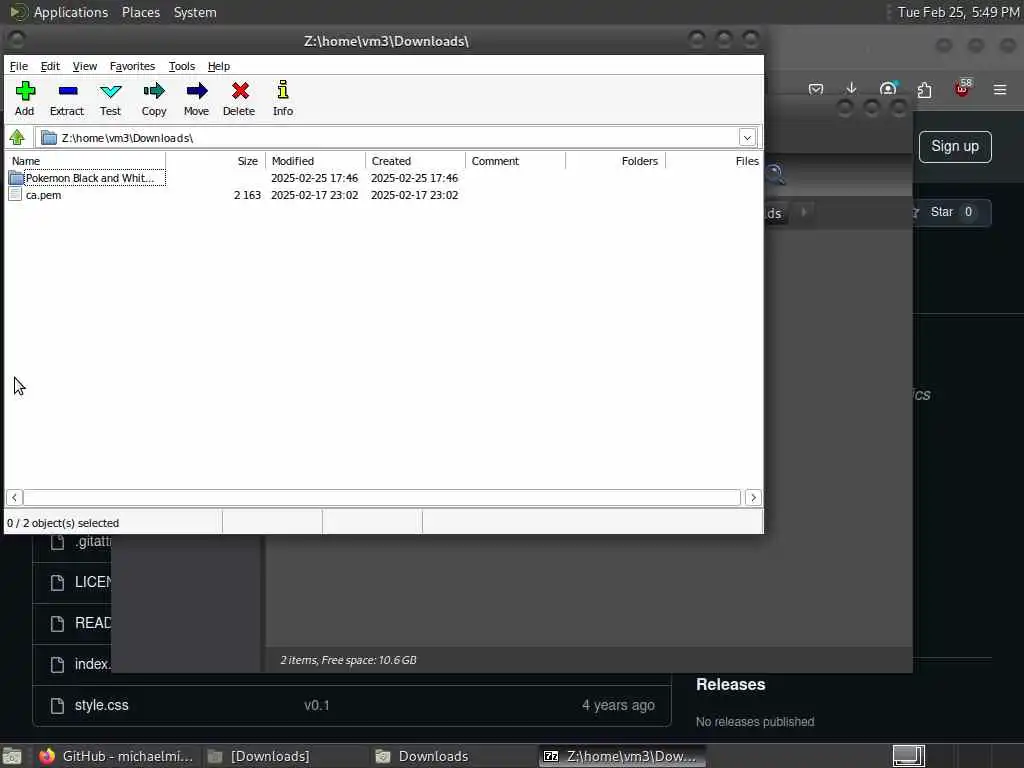Click the 2 163 size value

pyautogui.click(x=248, y=195)
